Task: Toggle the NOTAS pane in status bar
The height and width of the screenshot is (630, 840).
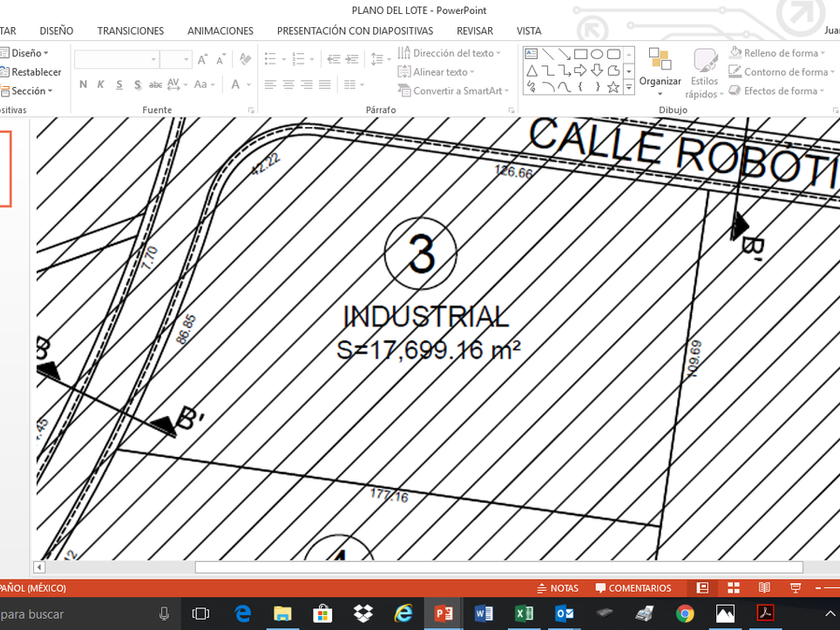Action: (x=557, y=588)
